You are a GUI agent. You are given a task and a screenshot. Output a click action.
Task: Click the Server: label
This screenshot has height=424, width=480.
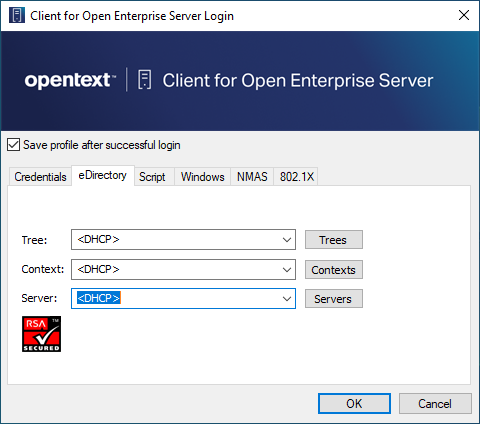click(39, 298)
